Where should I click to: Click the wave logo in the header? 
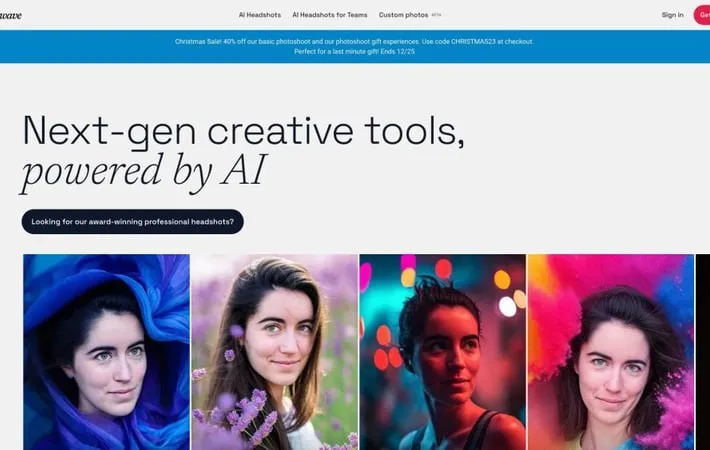[x=10, y=15]
